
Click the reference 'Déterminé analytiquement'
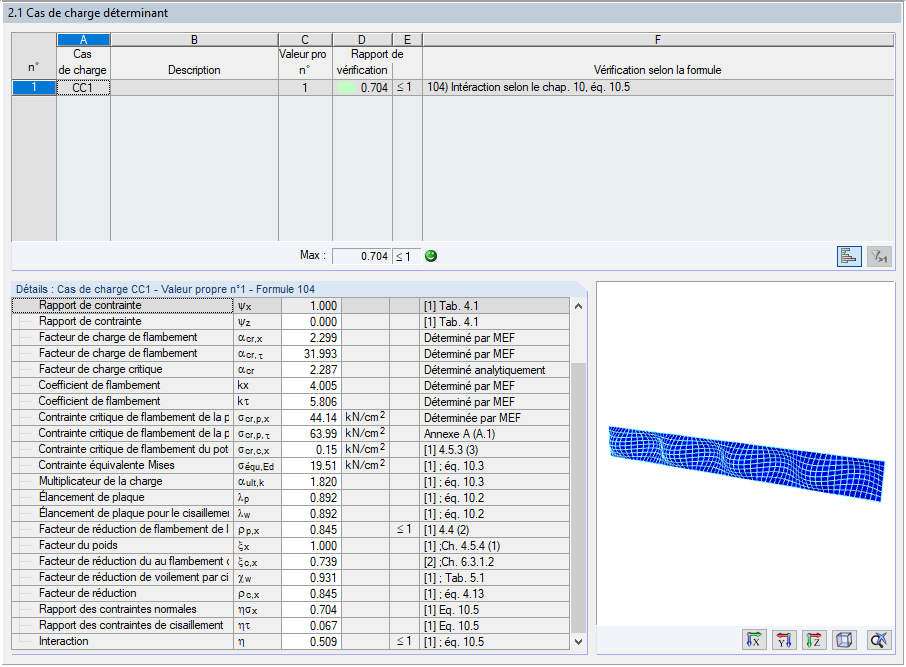pos(484,370)
